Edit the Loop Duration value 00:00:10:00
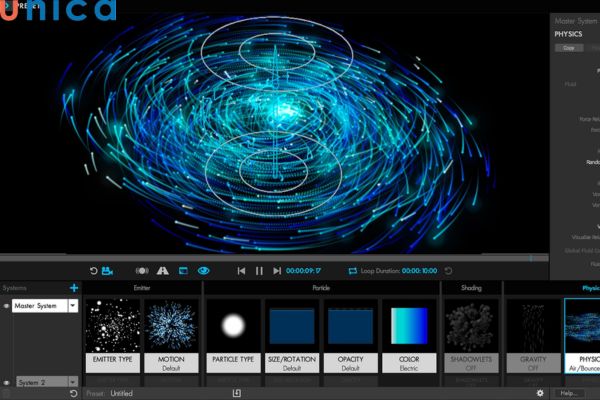Screen dimensions: 600x400 tap(419, 271)
